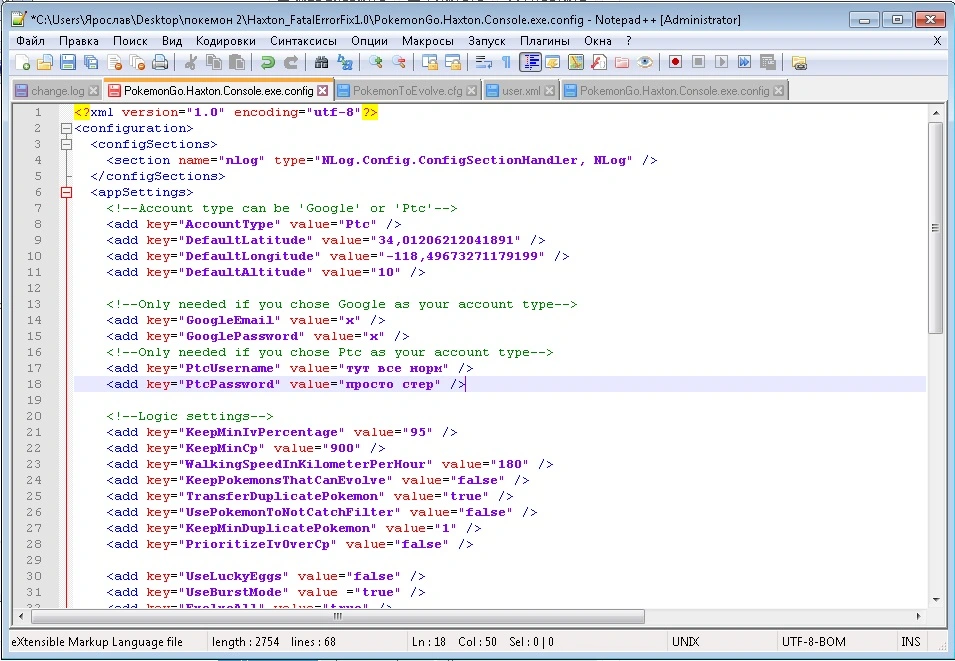Click the vertical scrollbar thumb

935,228
